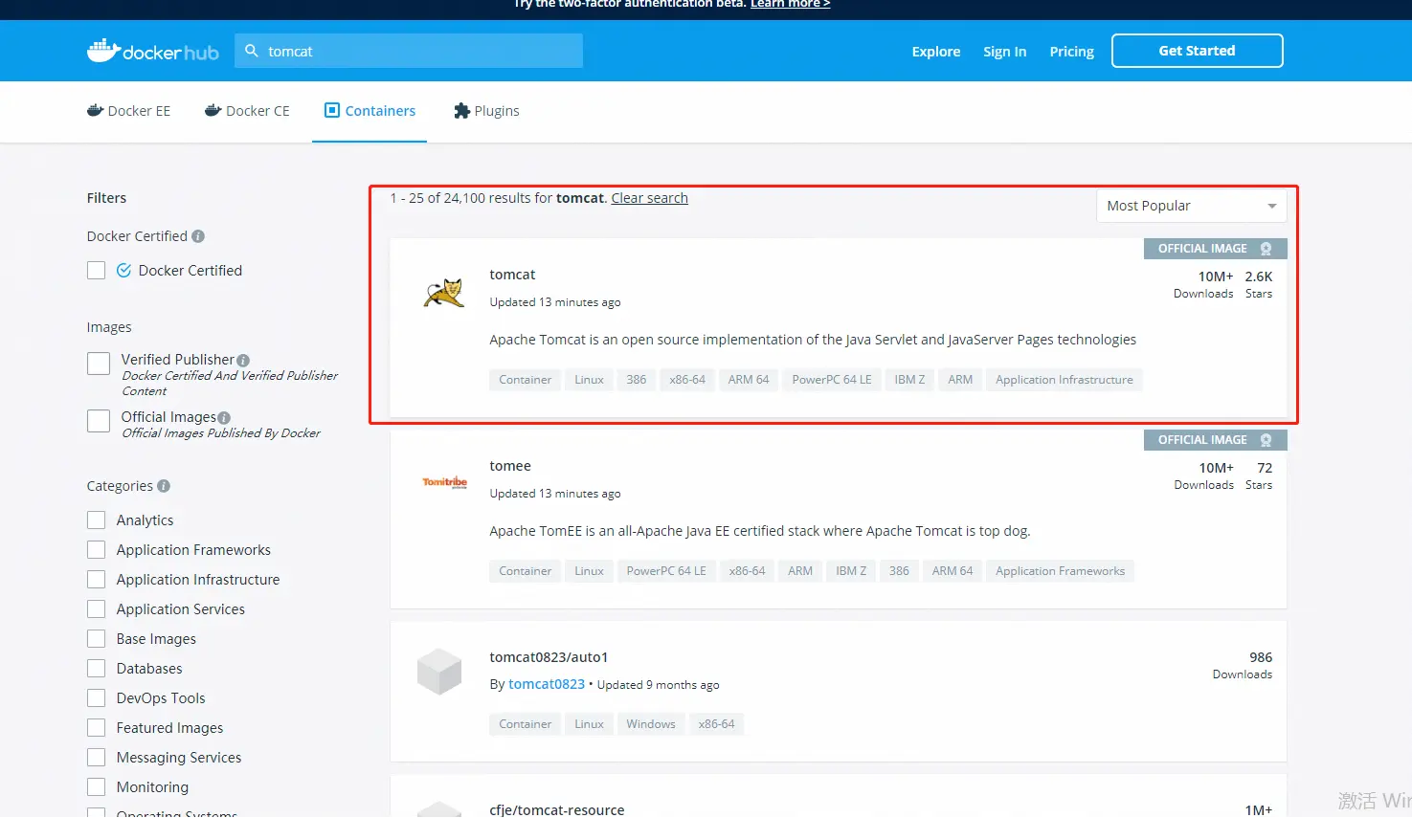Click the Windows tag on tomcat0823/auto1
This screenshot has width=1412, height=840.
click(651, 724)
